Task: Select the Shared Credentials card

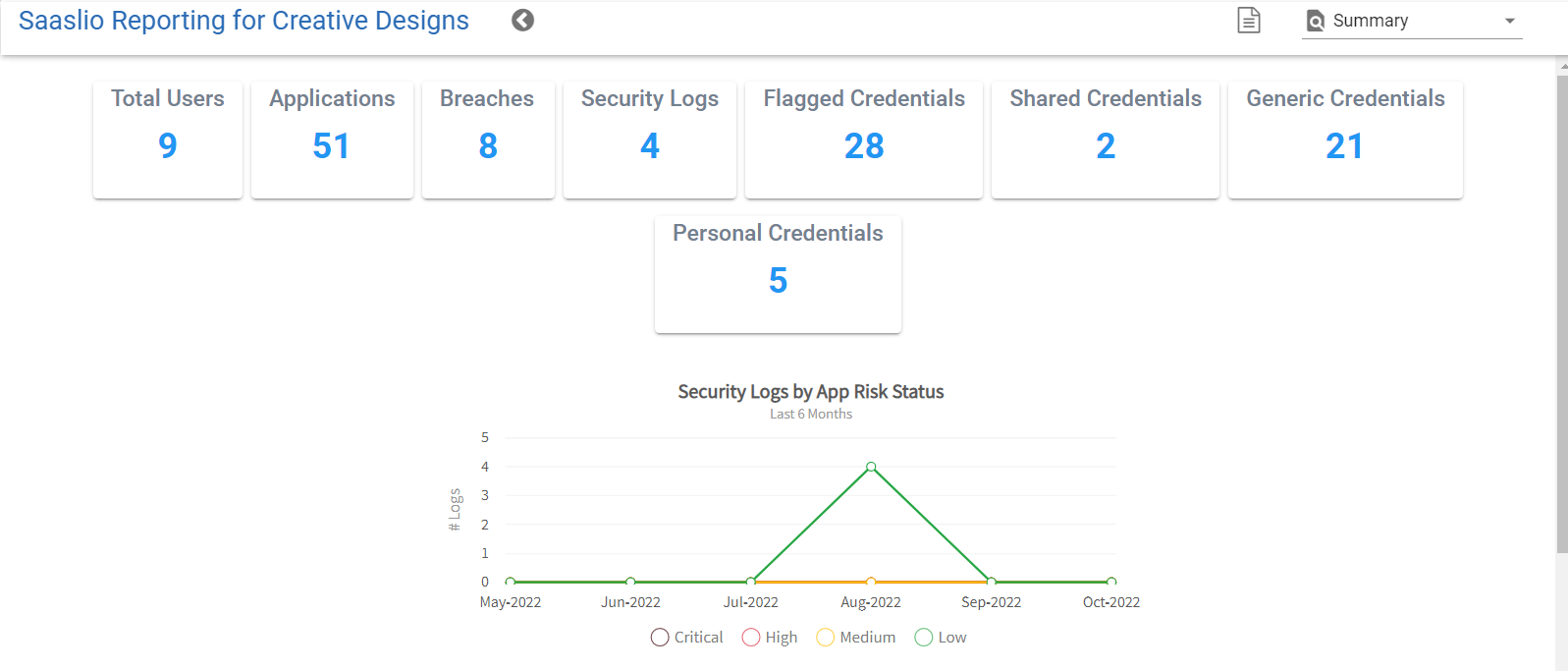Action: point(1105,140)
